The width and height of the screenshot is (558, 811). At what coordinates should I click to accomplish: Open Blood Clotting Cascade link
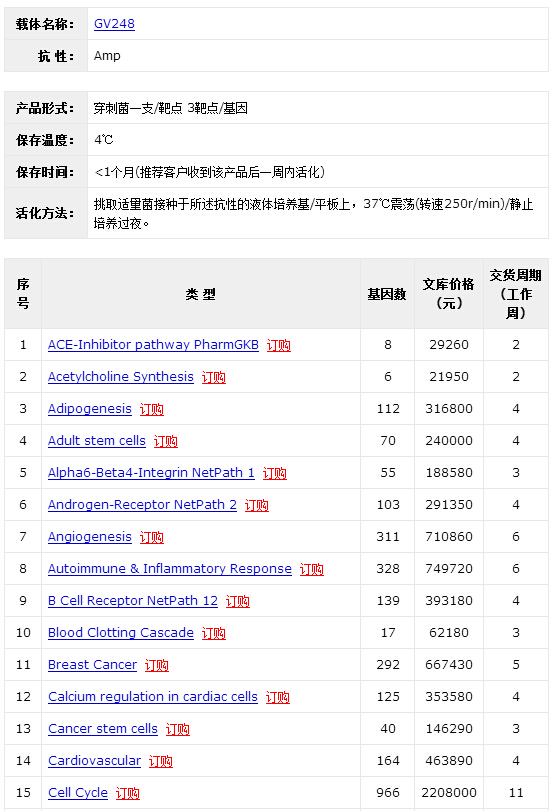pyautogui.click(x=120, y=634)
